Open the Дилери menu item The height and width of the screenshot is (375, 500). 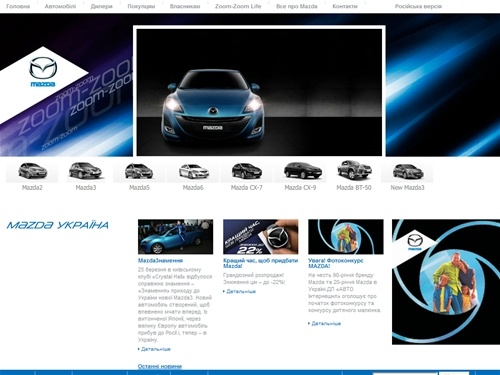(x=101, y=6)
